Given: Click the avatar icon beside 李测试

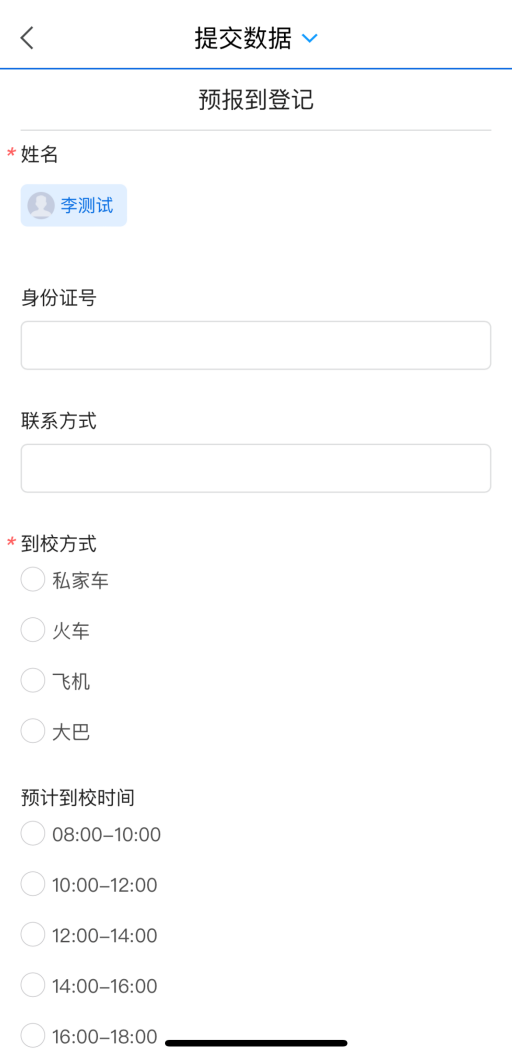Looking at the screenshot, I should [41, 206].
